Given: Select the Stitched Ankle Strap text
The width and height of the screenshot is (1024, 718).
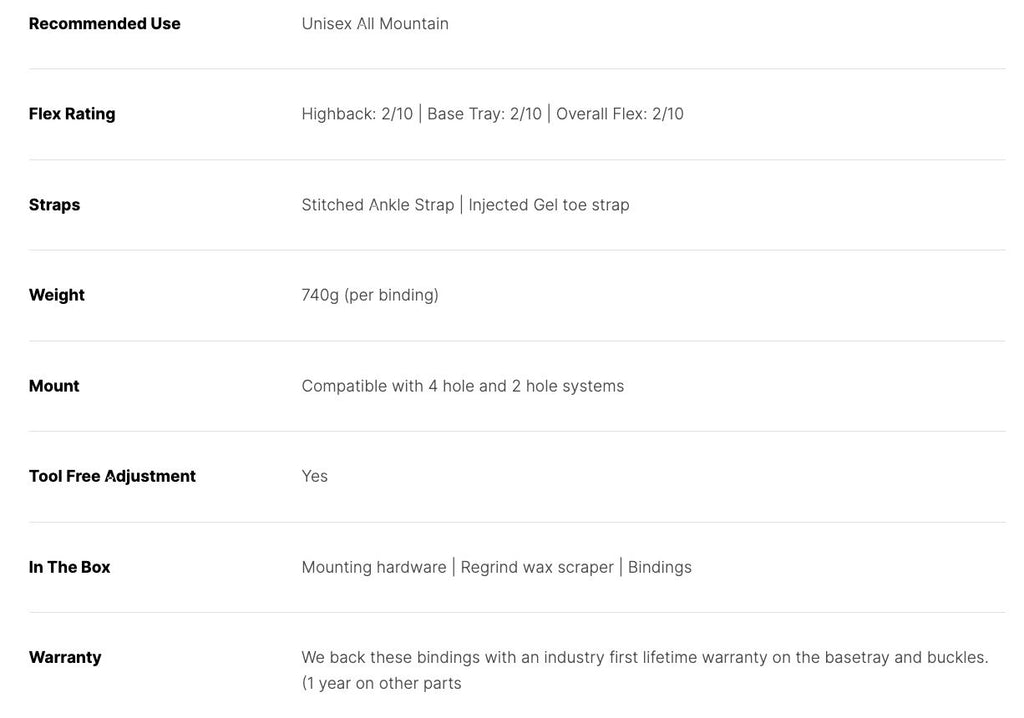Looking at the screenshot, I should click(377, 204).
